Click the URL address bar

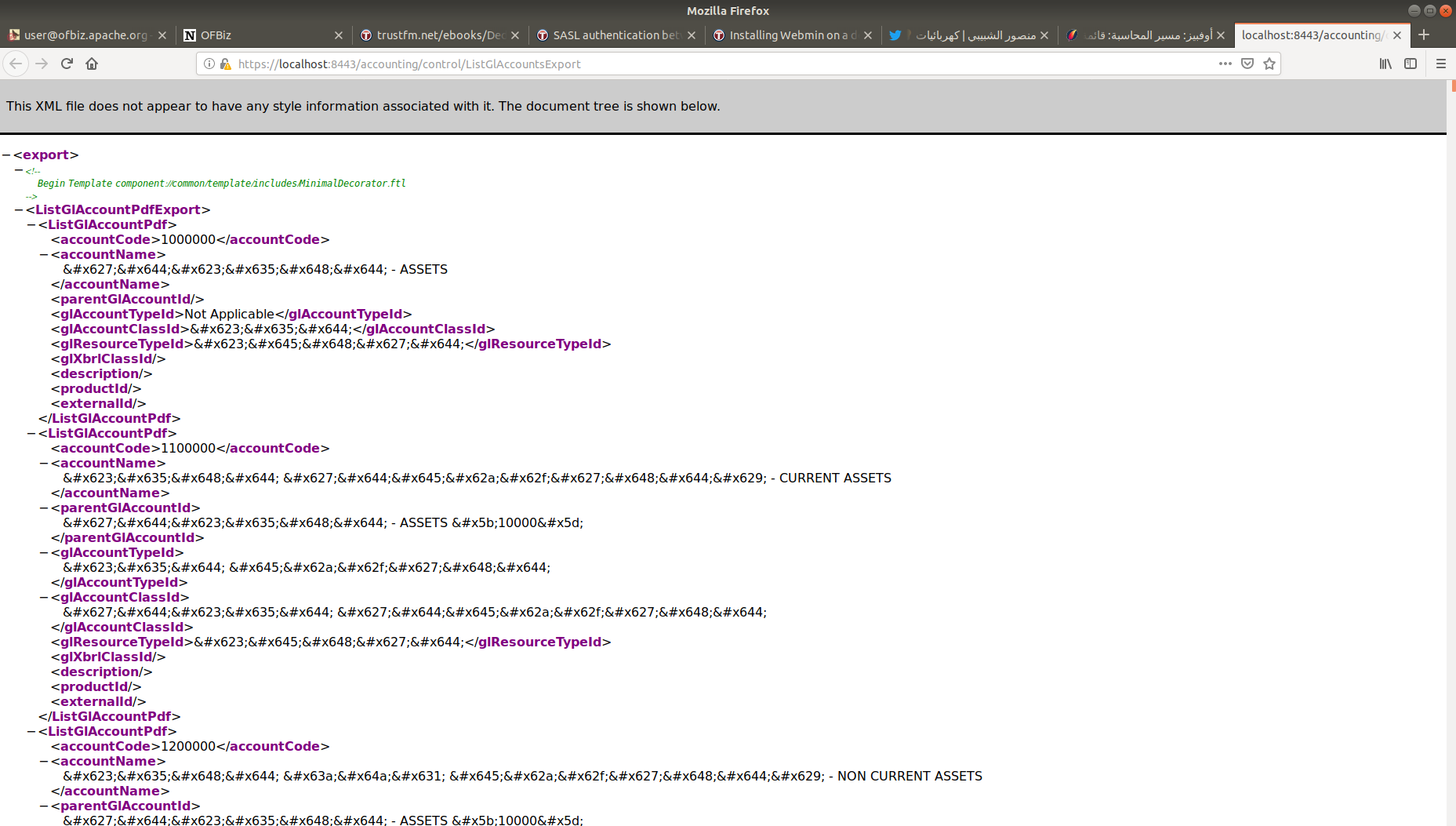click(x=706, y=64)
